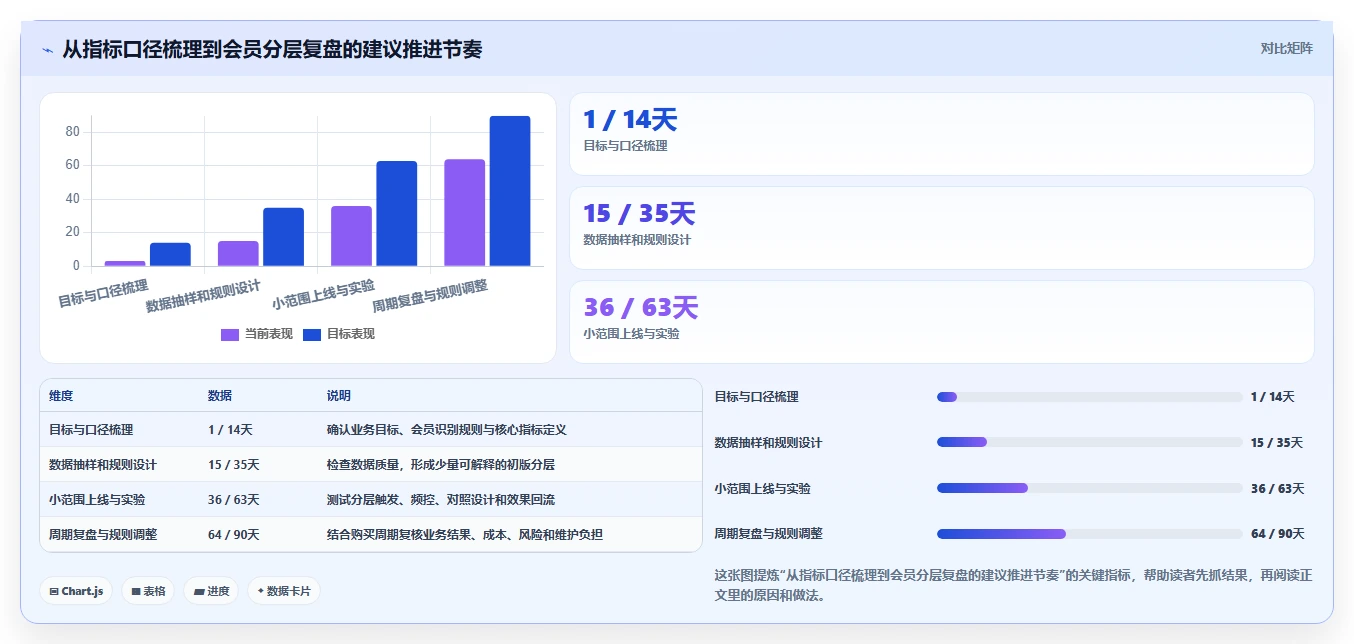This screenshot has height=644, width=1354.
Task: Click chart axis label 周期复盘与规则调整
Action: 430,296
